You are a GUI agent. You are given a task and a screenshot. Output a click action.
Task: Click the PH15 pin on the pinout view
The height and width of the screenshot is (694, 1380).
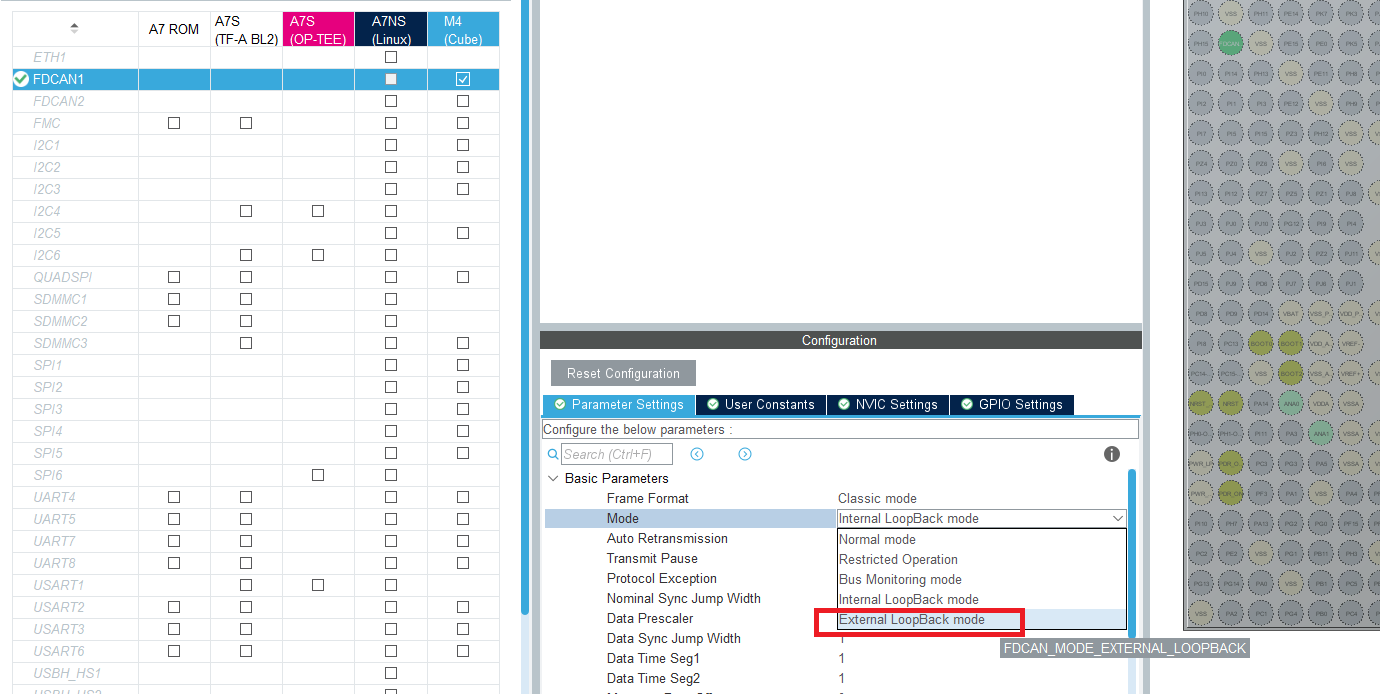[1202, 44]
